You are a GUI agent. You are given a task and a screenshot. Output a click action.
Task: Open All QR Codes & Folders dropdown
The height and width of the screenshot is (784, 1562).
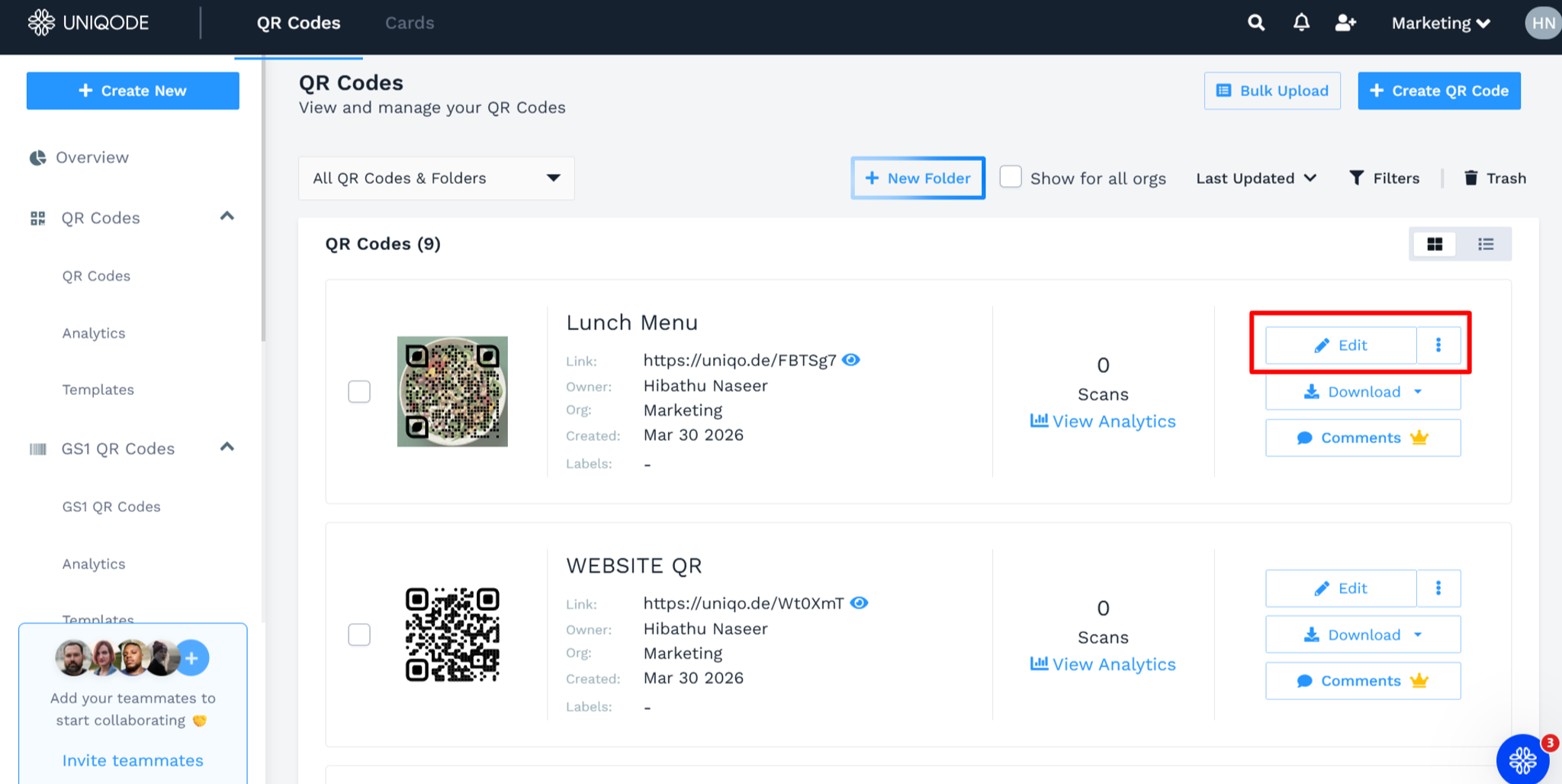click(x=436, y=178)
